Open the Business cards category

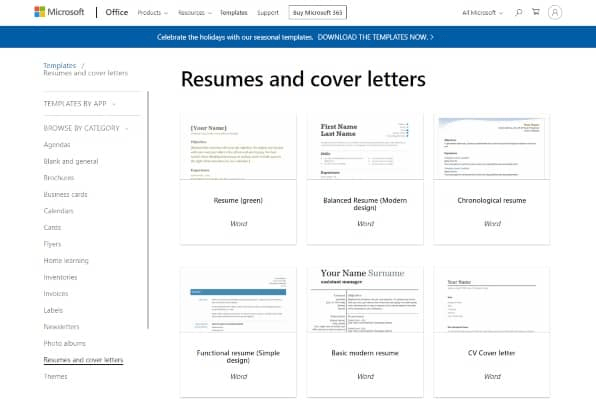[65, 194]
